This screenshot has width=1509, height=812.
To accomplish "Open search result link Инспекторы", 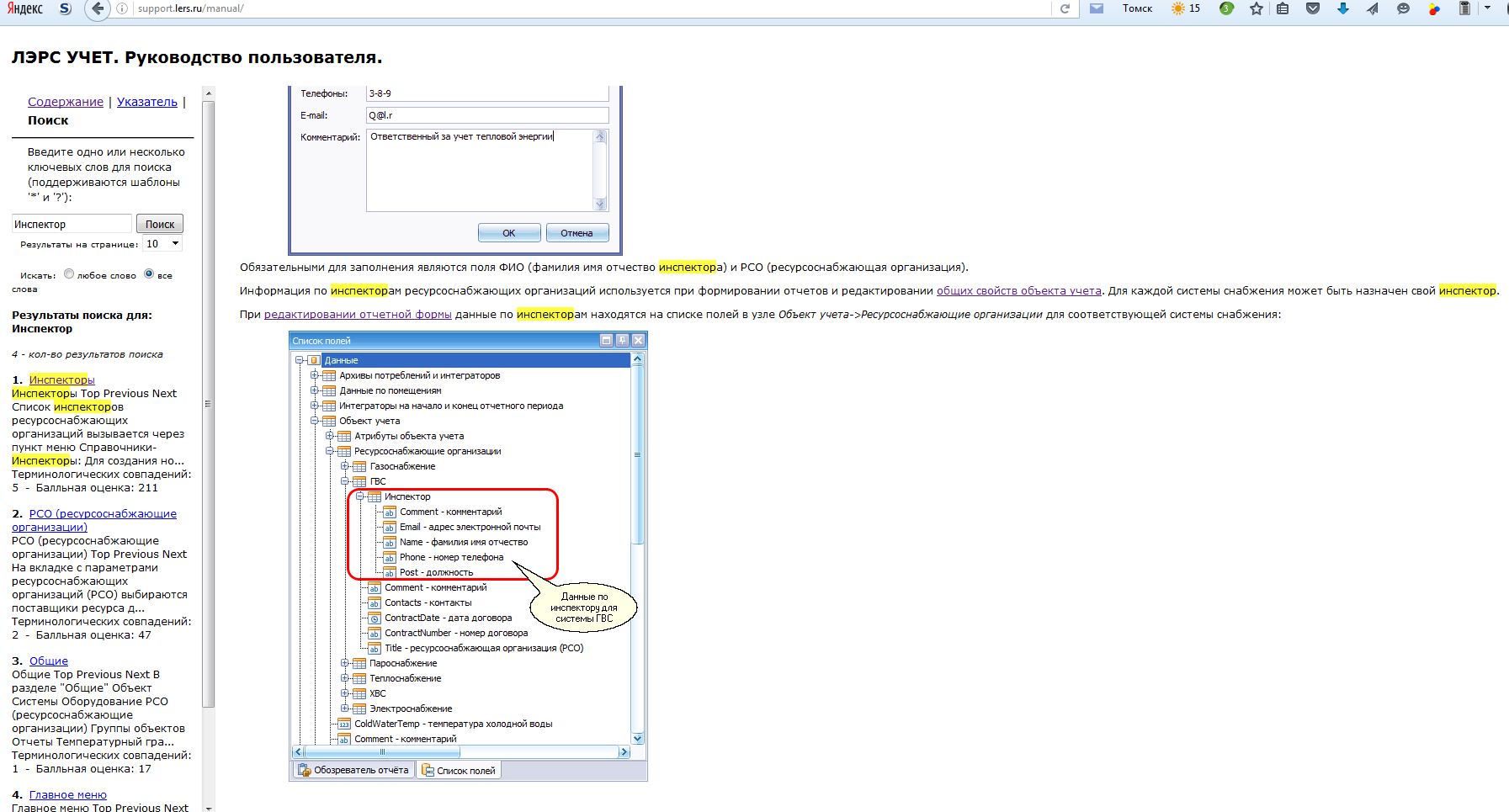I will click(x=62, y=379).
